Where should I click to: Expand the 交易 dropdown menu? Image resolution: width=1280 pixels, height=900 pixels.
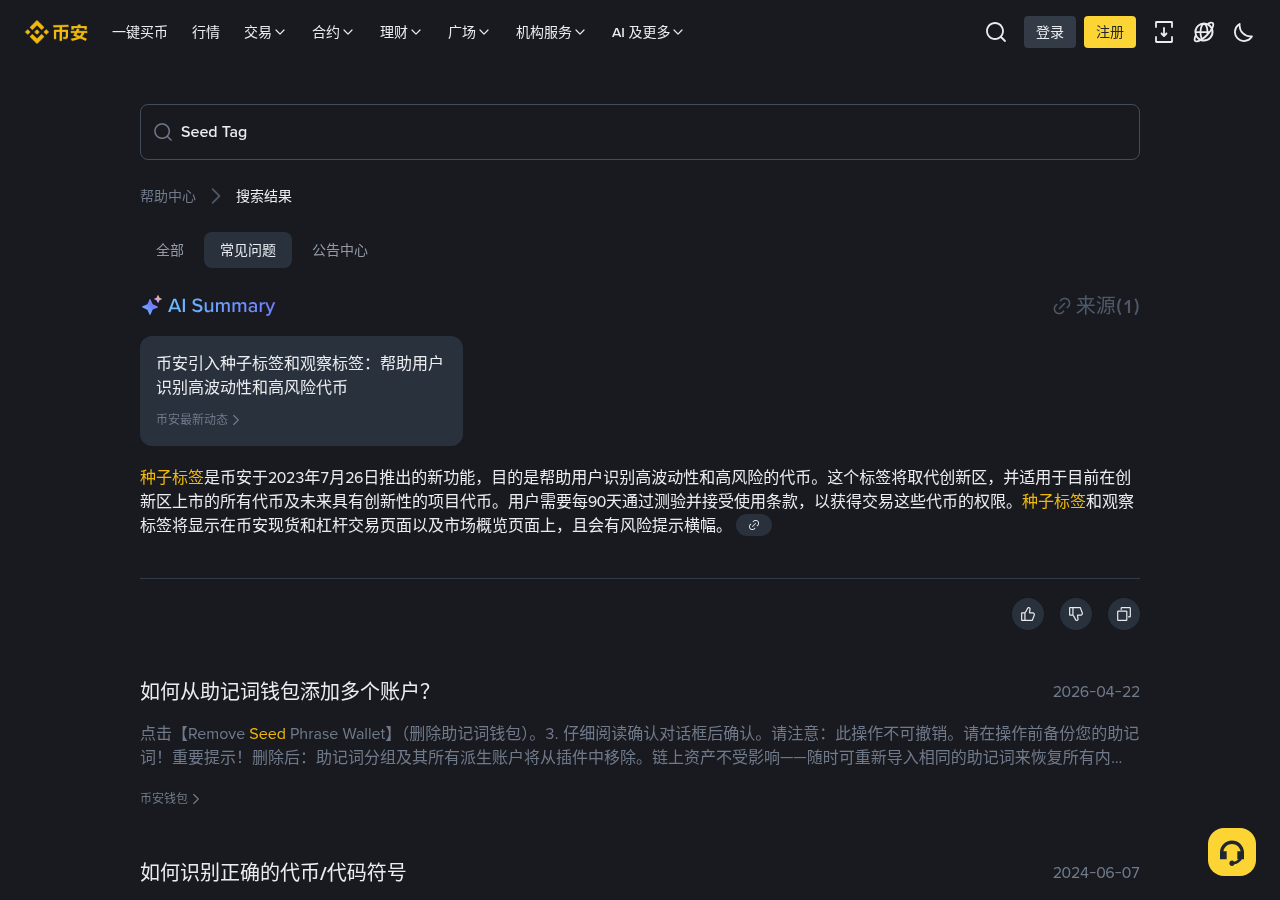click(265, 32)
